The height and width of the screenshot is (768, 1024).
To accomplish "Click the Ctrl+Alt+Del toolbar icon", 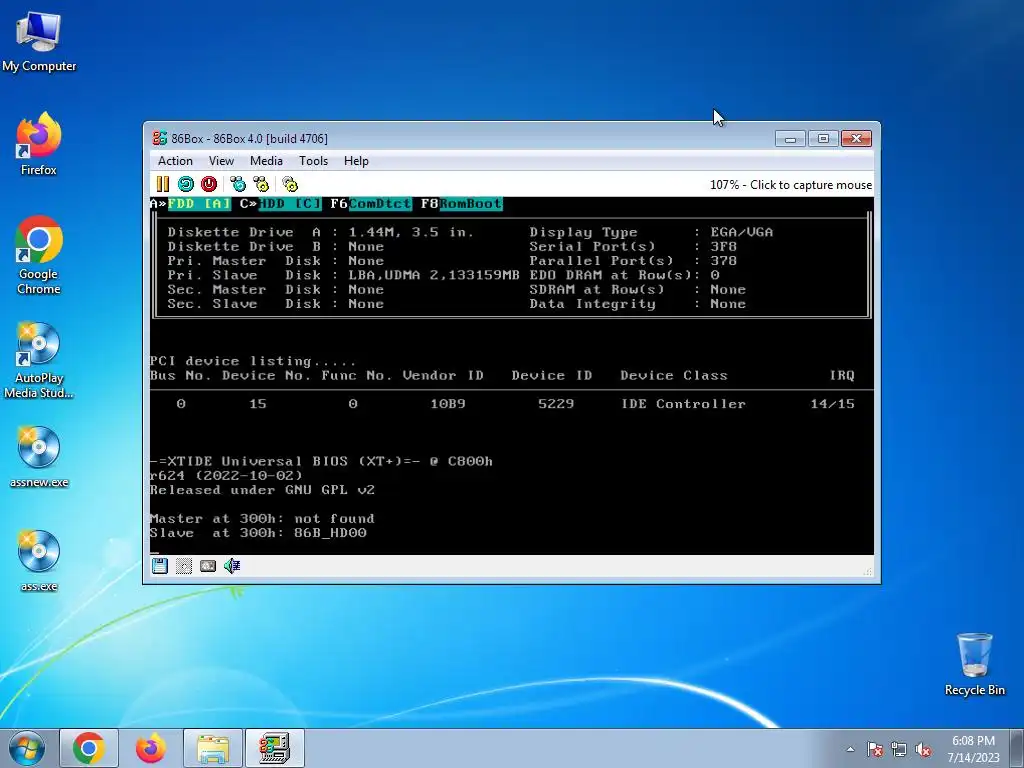I will point(238,184).
